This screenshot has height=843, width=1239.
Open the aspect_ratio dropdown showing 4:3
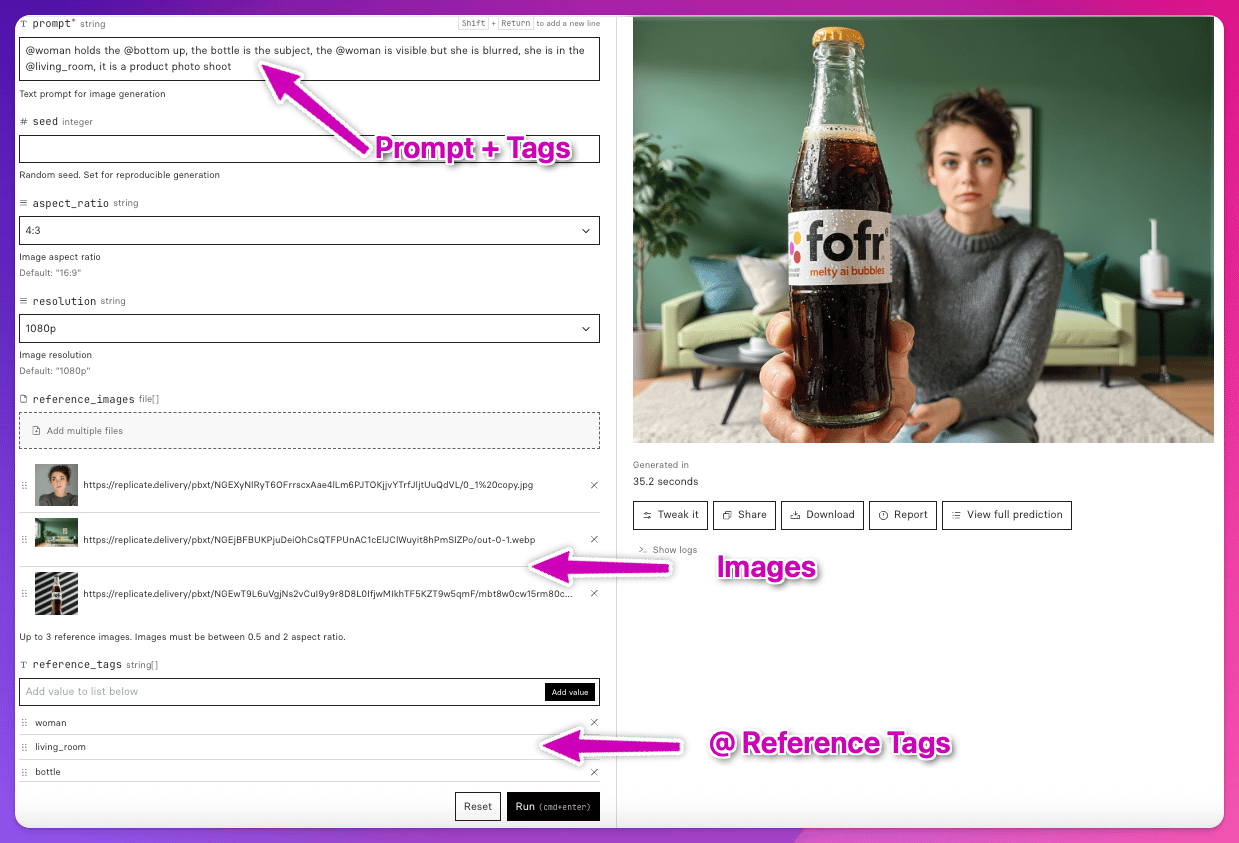(x=309, y=231)
